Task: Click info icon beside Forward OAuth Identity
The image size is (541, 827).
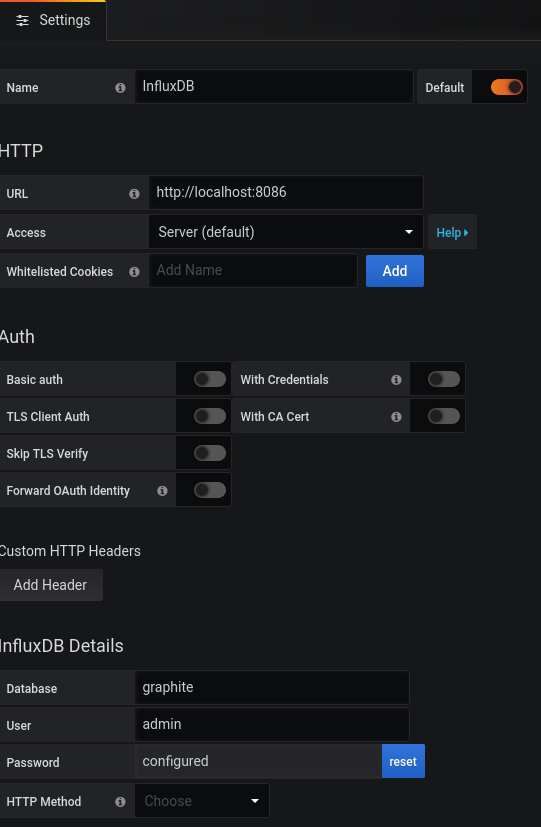Action: [x=162, y=491]
